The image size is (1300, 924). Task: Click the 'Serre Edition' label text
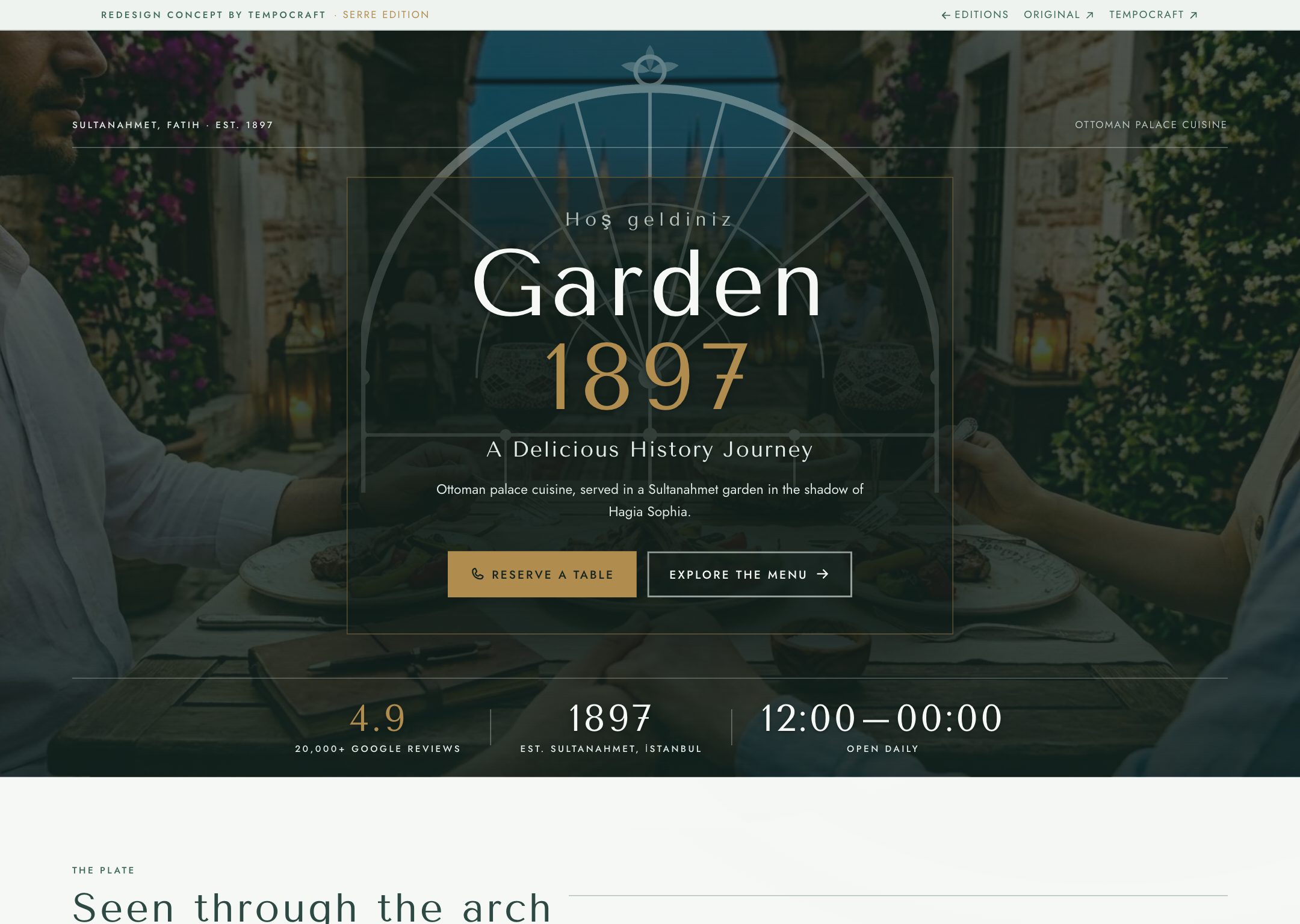click(386, 14)
